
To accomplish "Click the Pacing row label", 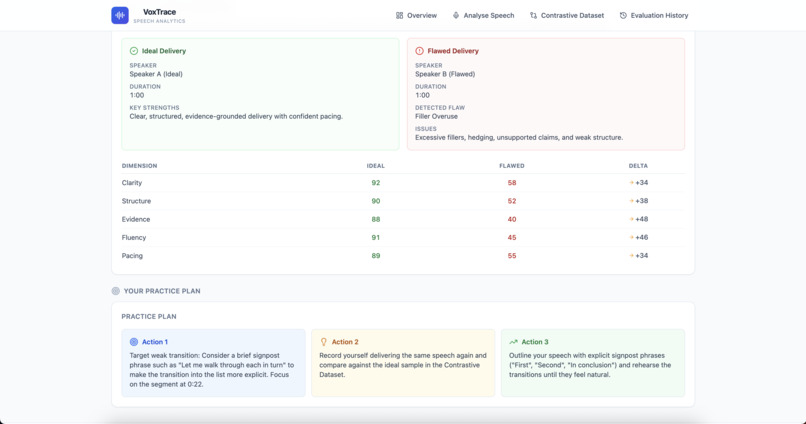I will click(132, 255).
